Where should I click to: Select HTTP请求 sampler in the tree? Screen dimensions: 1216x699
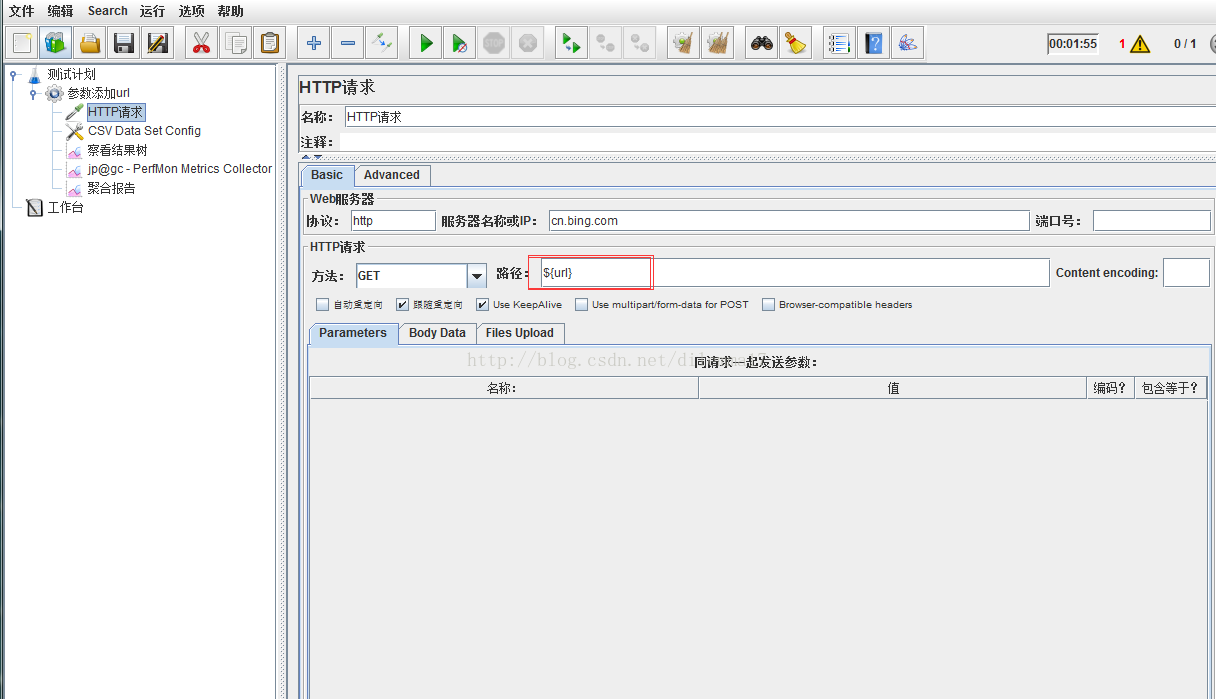click(115, 112)
